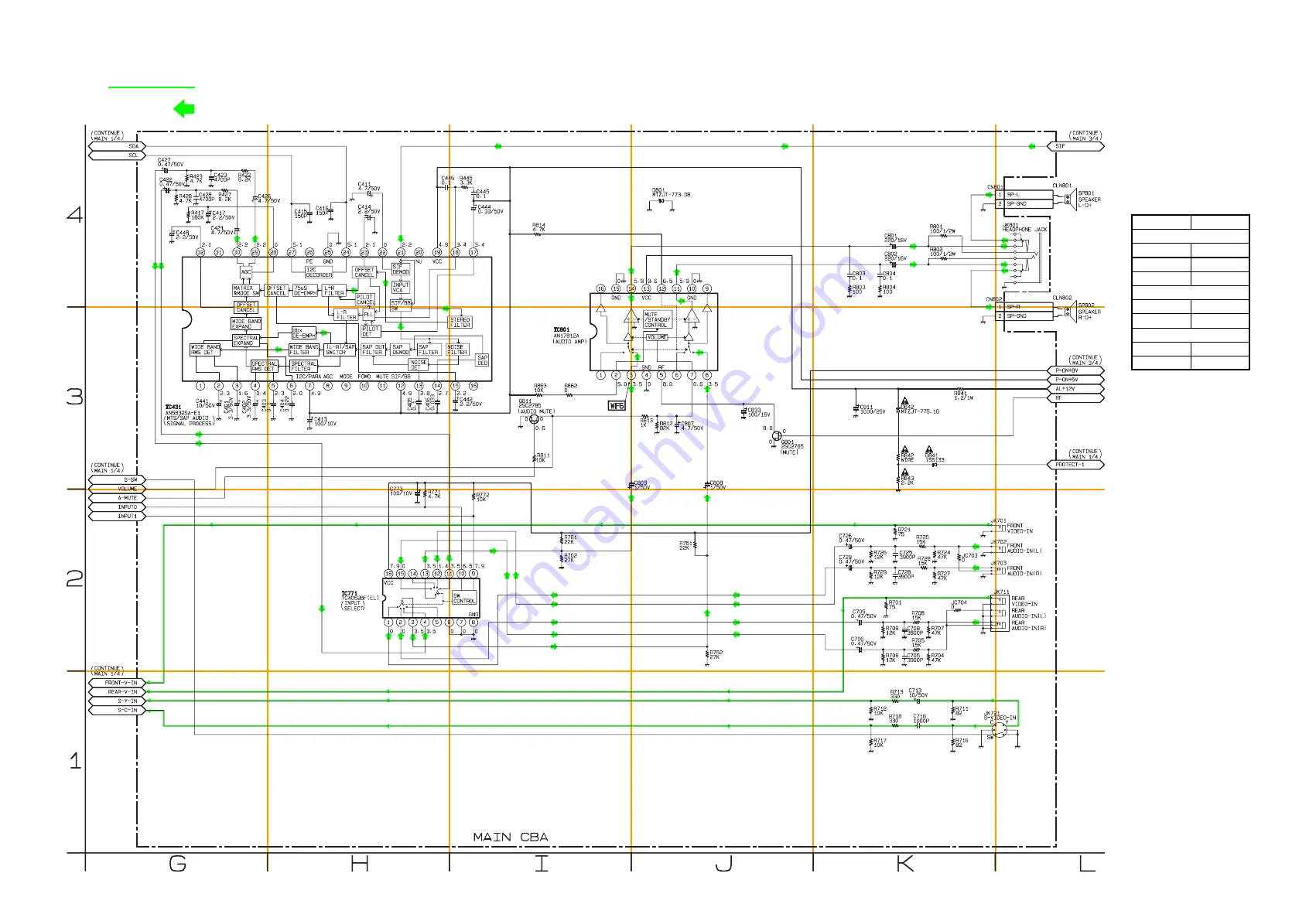Click the HEADPHONE JACK label
Viewport: 1316px width, 921px height.
pyautogui.click(x=1024, y=229)
